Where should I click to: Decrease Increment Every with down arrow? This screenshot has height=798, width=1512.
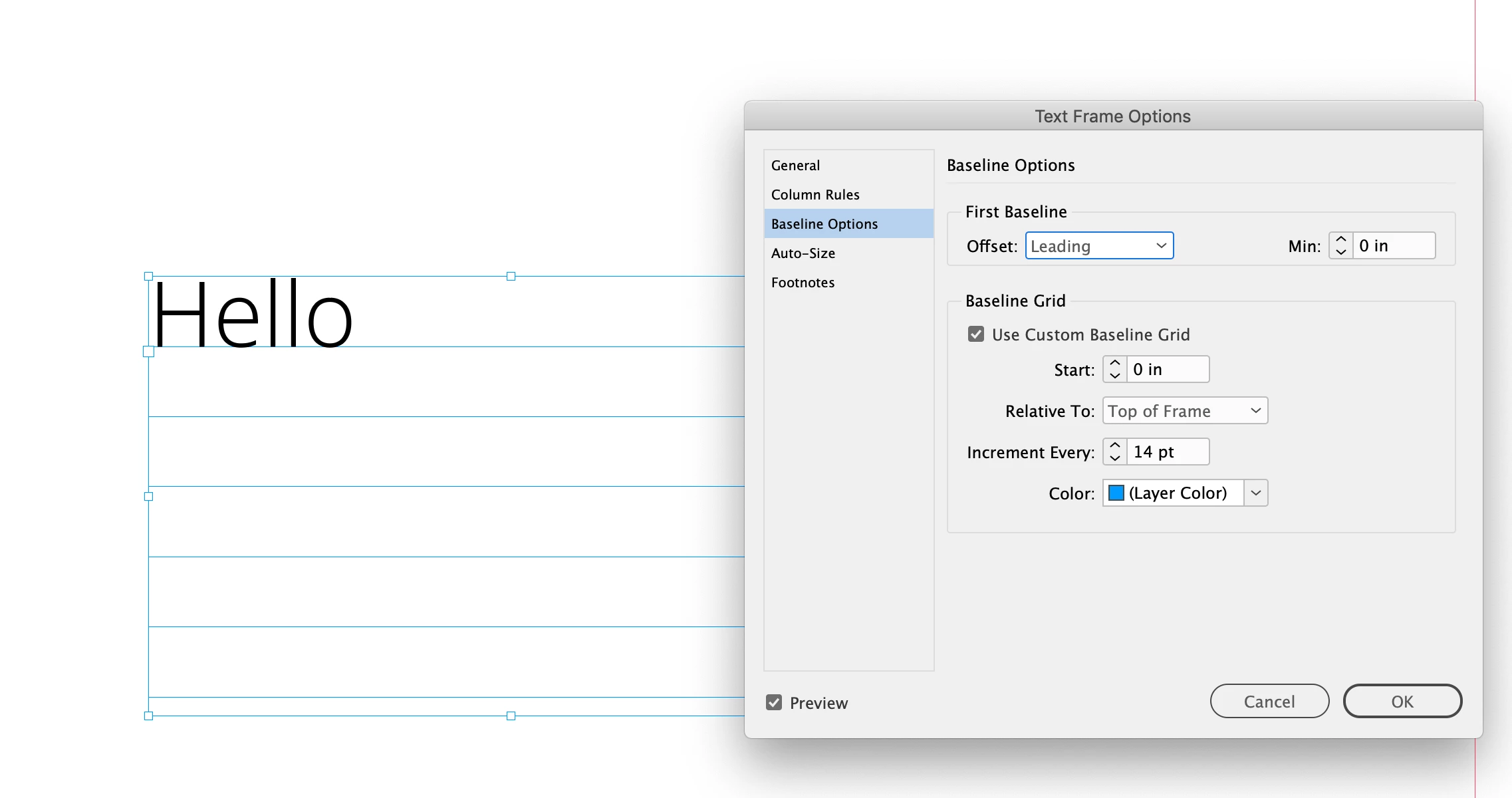point(1115,458)
